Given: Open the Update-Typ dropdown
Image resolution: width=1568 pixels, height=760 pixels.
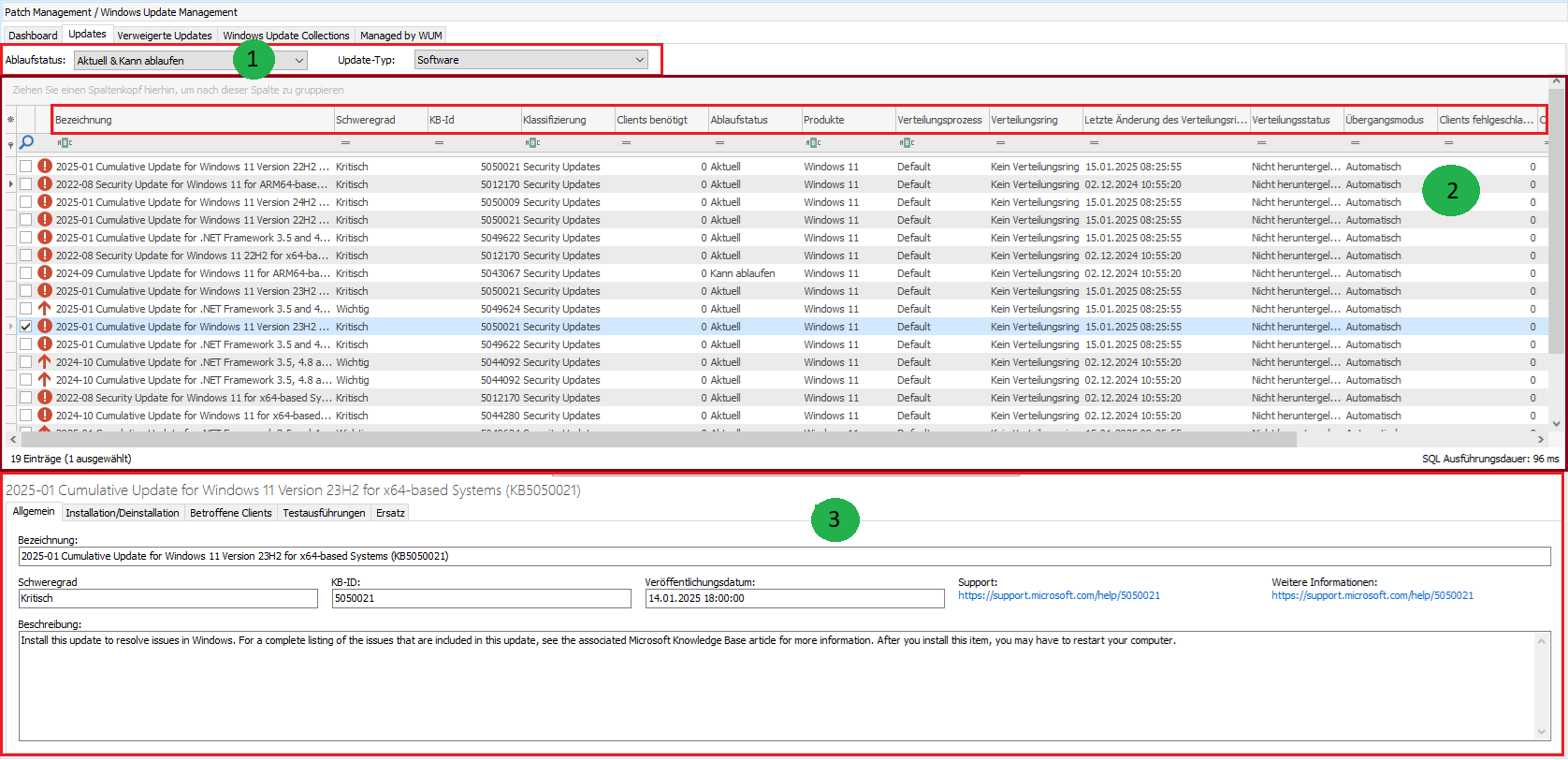Looking at the screenshot, I should tap(640, 60).
